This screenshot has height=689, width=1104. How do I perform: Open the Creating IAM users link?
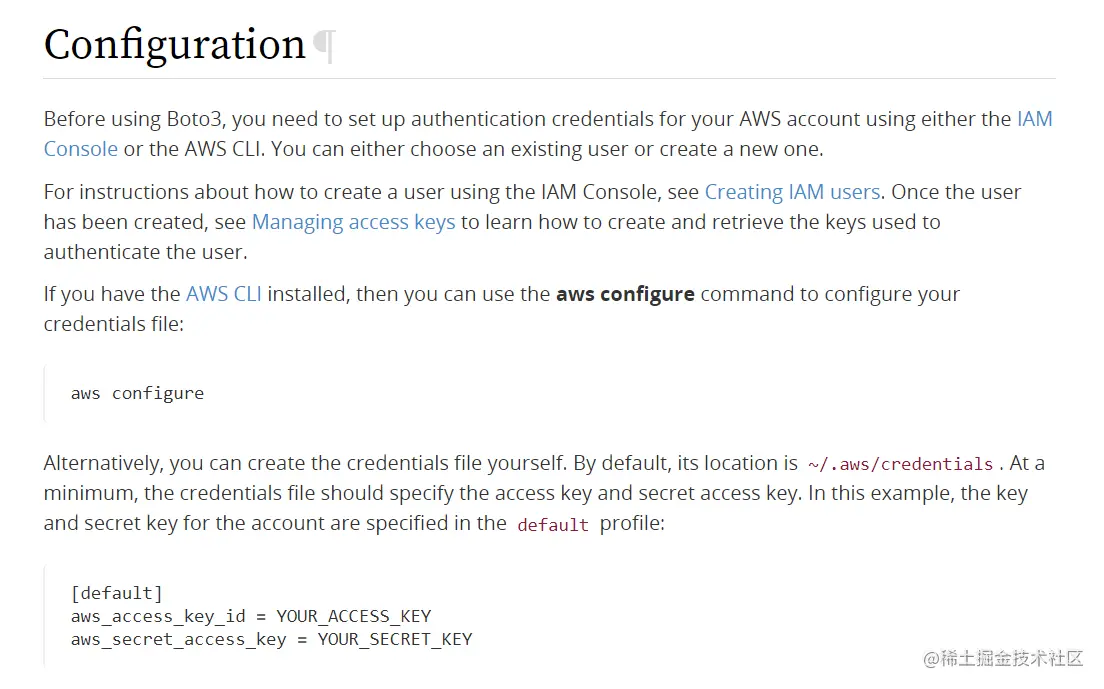[792, 192]
